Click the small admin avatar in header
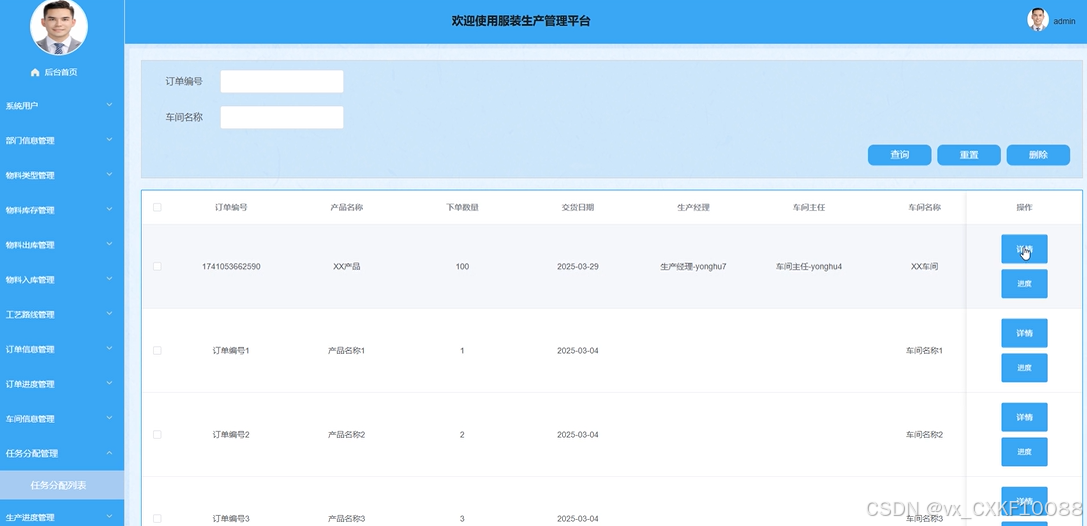1087x526 pixels. (x=1038, y=20)
